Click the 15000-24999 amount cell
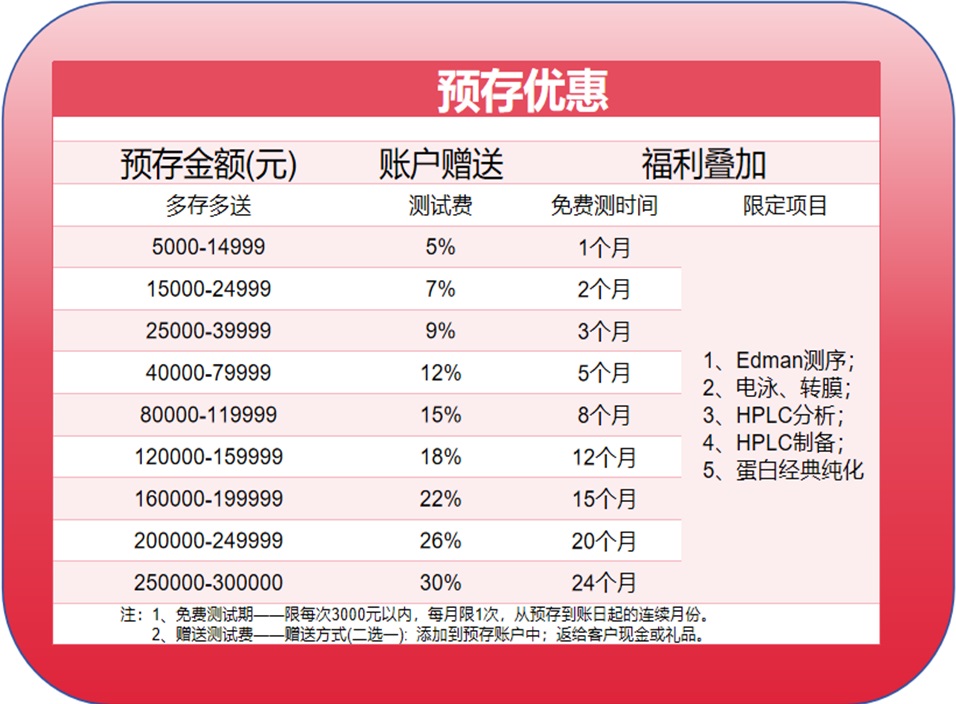Image resolution: width=956 pixels, height=704 pixels. [x=204, y=289]
